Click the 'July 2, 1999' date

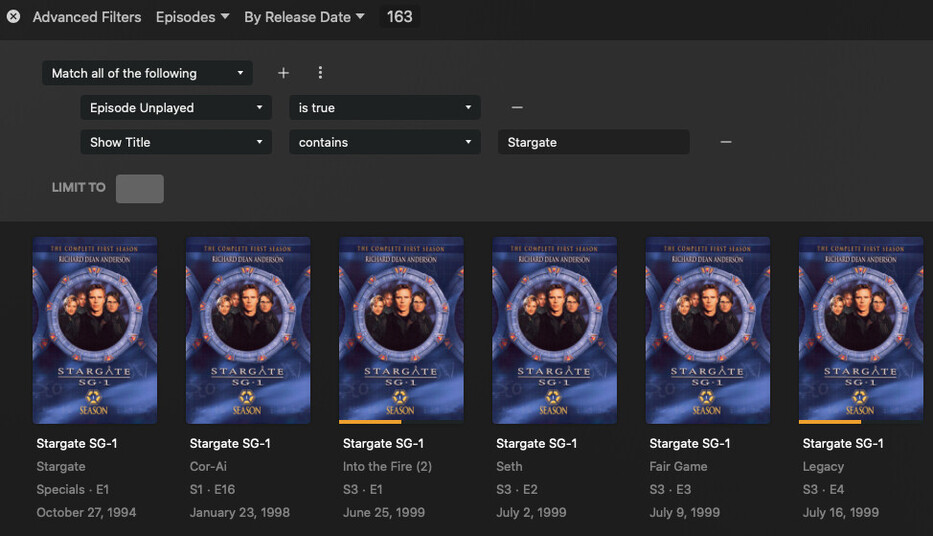531,512
